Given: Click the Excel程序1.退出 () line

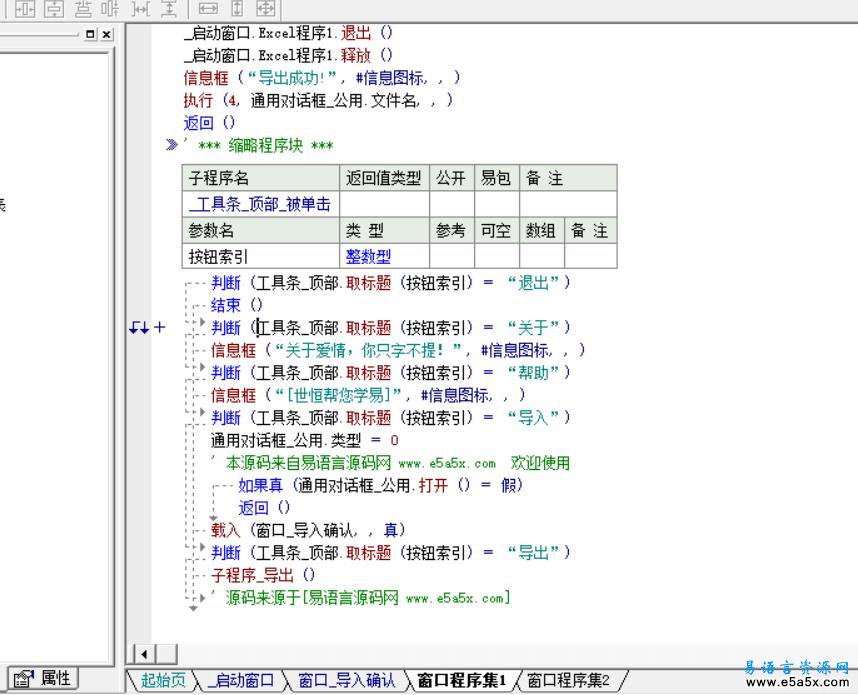Looking at the screenshot, I should (x=288, y=33).
